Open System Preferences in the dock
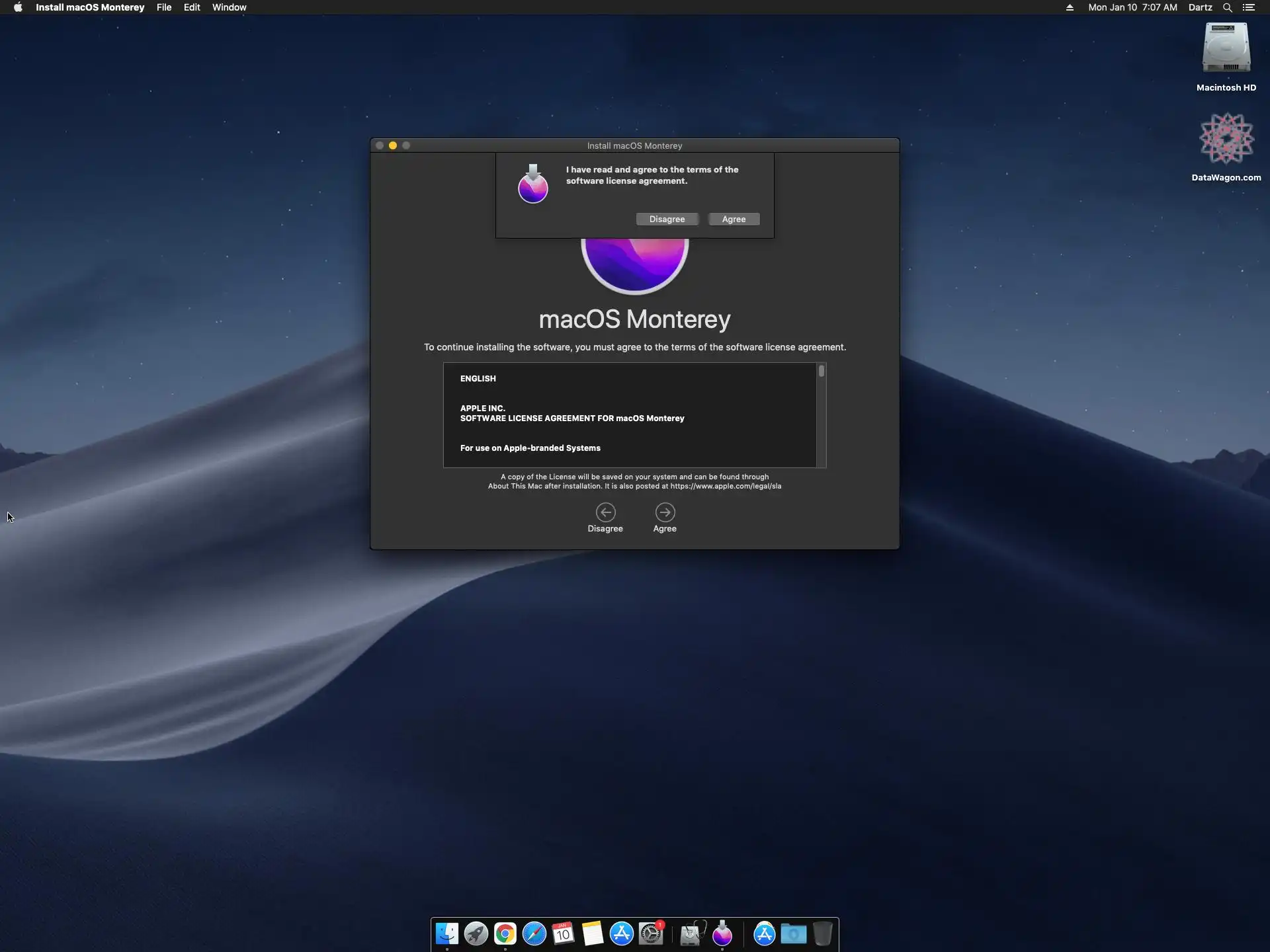The image size is (1270, 952). (x=651, y=933)
